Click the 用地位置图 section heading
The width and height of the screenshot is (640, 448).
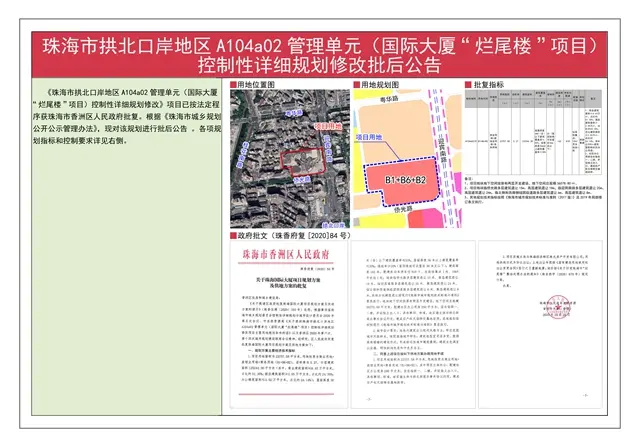pos(256,84)
